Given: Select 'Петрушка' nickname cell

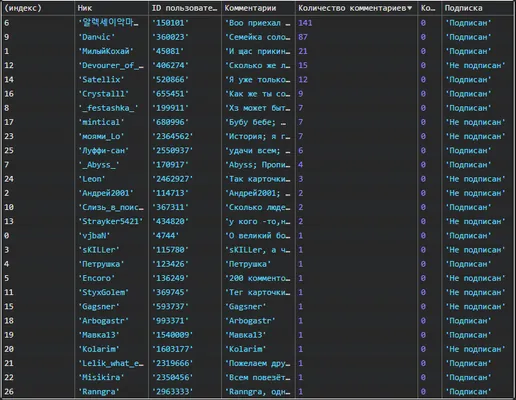Looking at the screenshot, I should pos(112,264).
